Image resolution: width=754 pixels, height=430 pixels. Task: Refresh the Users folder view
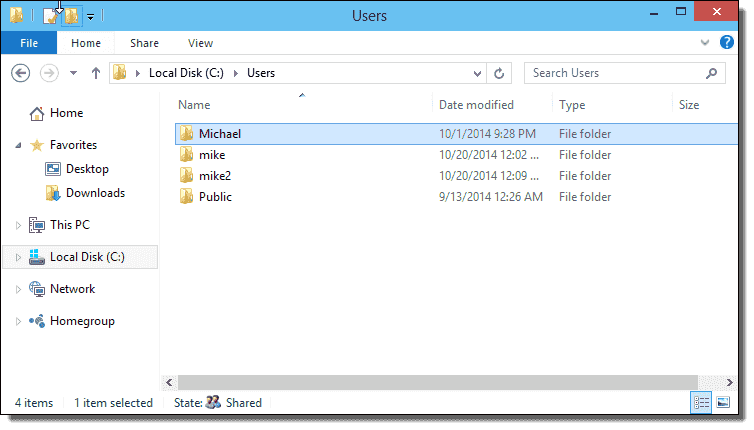[501, 73]
